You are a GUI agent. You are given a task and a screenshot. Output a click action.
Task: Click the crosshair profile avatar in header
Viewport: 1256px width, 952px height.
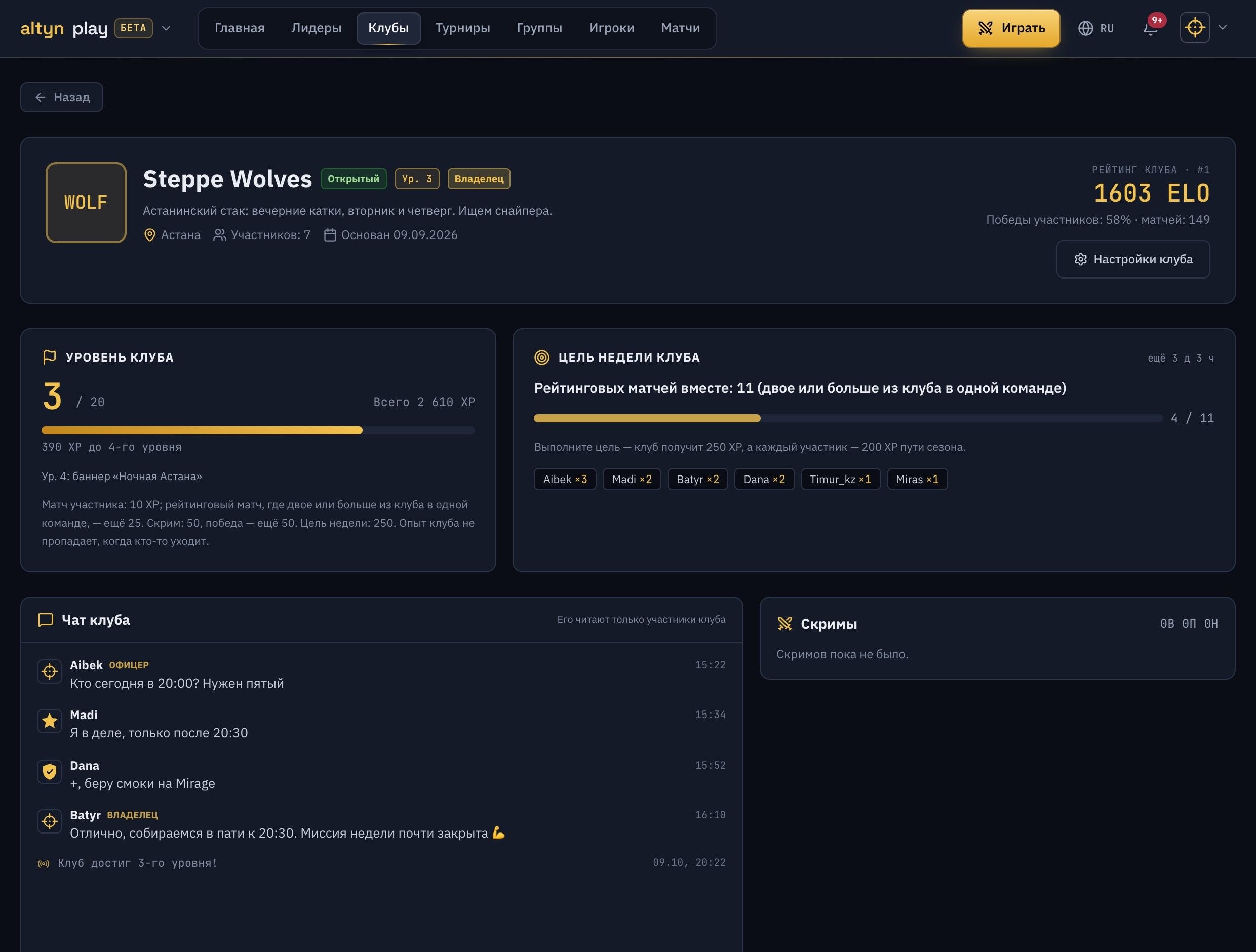tap(1195, 27)
